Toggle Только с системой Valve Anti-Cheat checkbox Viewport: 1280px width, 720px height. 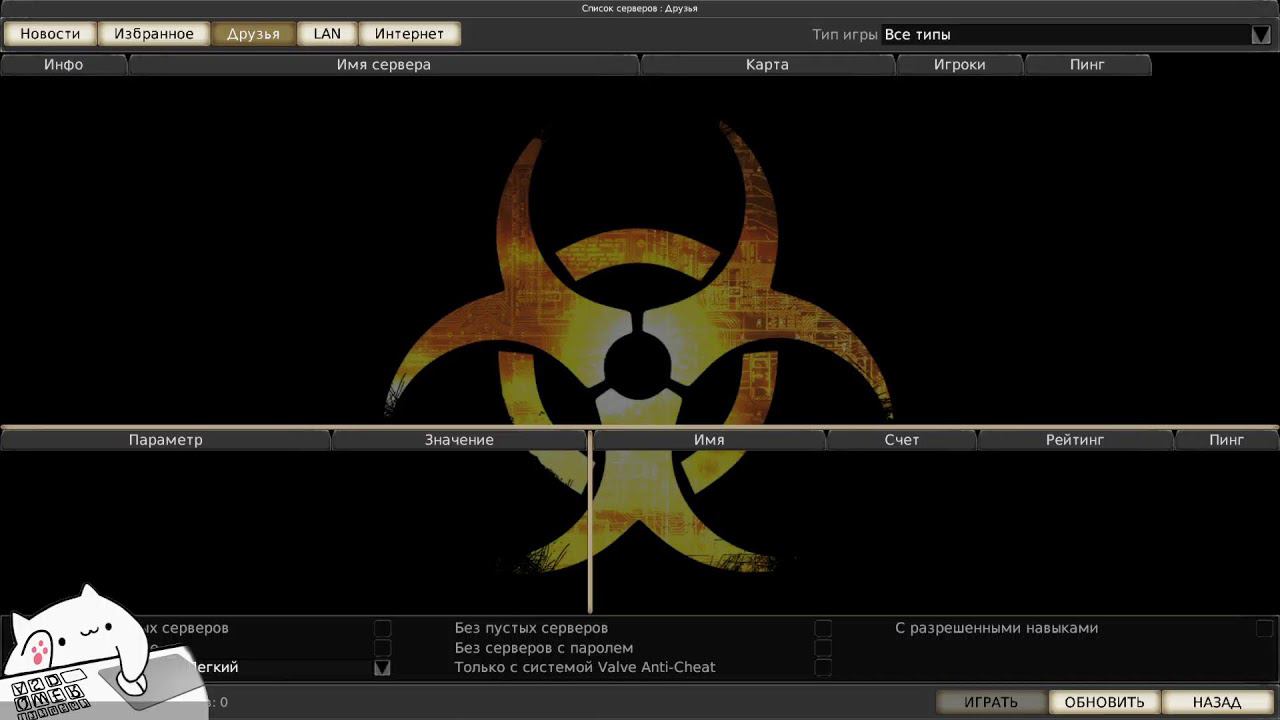point(823,668)
